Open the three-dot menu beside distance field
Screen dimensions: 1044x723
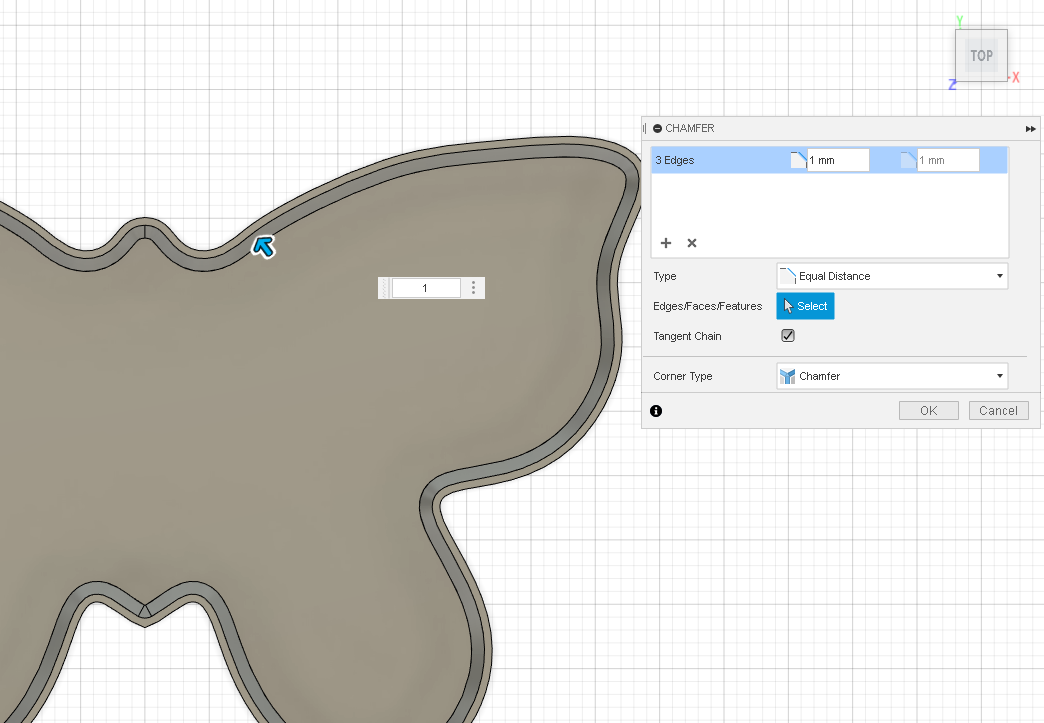[x=473, y=288]
